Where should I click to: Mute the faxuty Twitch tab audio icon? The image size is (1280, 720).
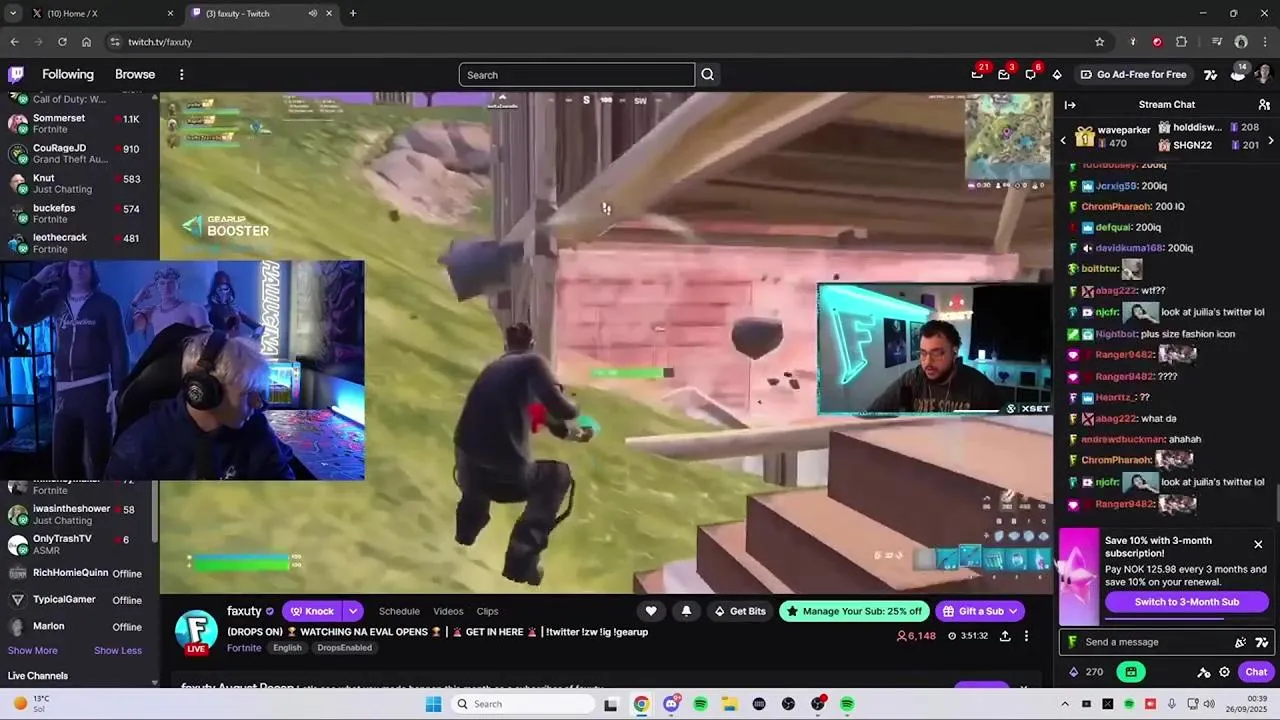tap(313, 13)
